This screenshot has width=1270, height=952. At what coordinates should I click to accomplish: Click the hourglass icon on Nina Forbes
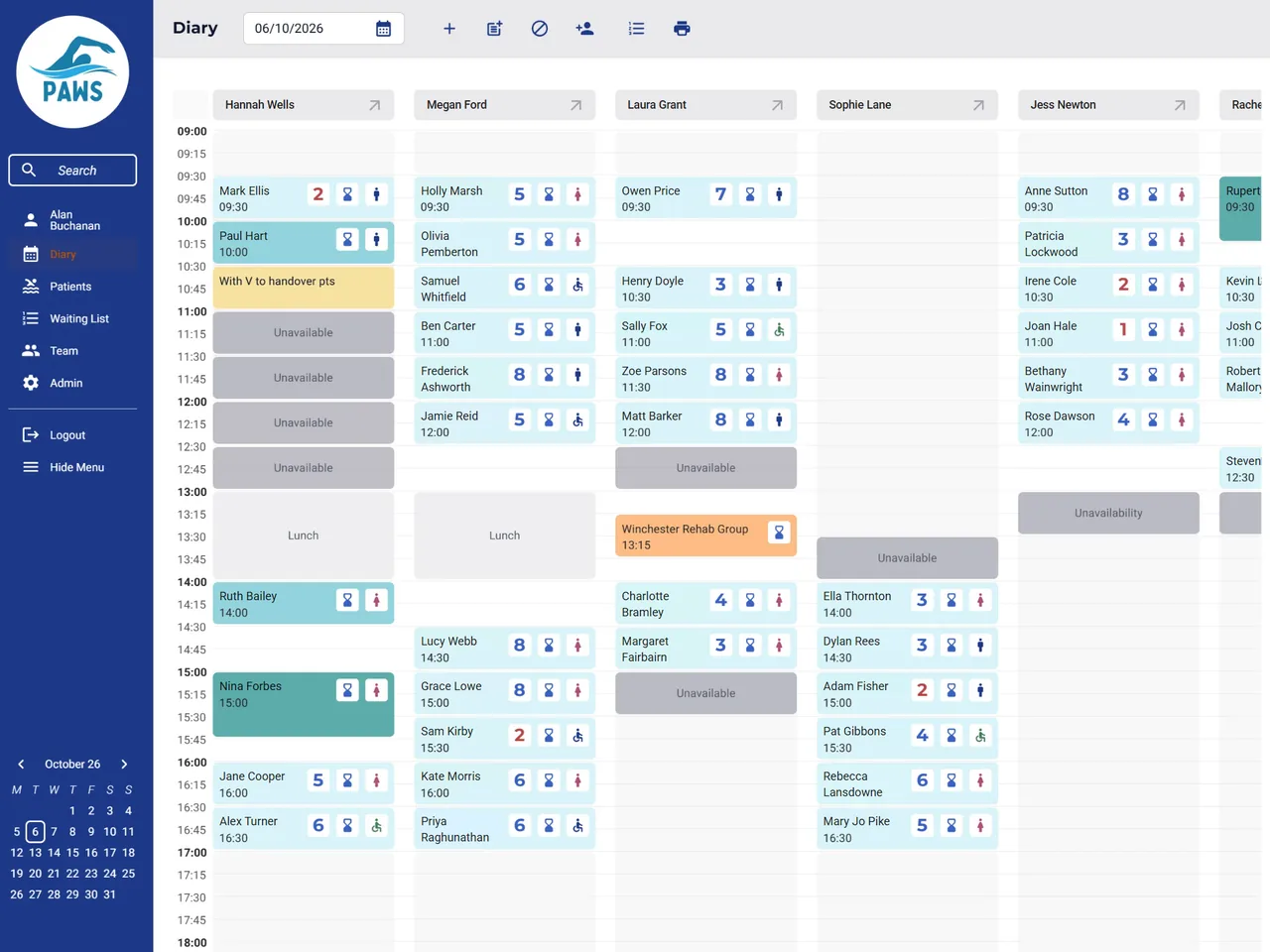347,690
